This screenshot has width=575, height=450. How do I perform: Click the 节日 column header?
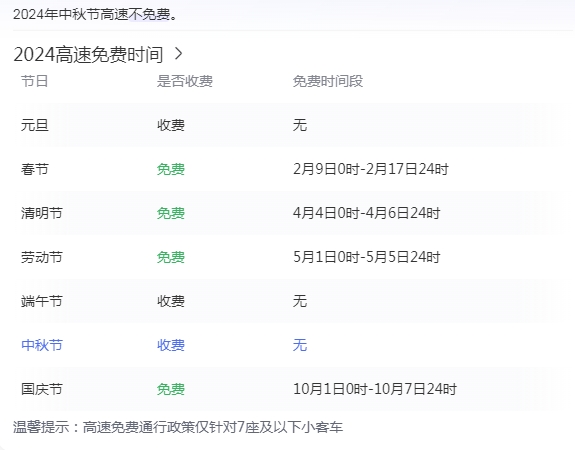click(34, 81)
